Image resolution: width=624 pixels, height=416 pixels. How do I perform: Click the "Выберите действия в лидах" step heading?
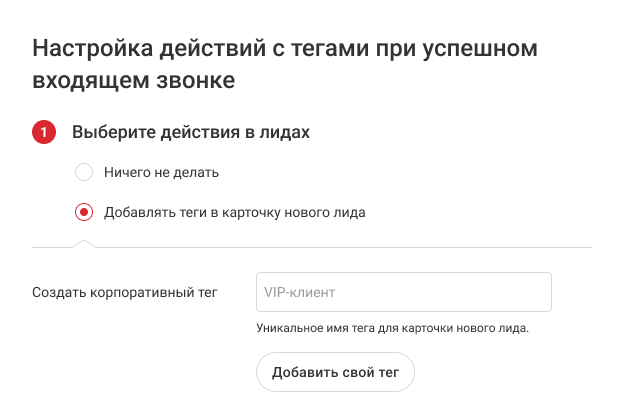point(190,132)
